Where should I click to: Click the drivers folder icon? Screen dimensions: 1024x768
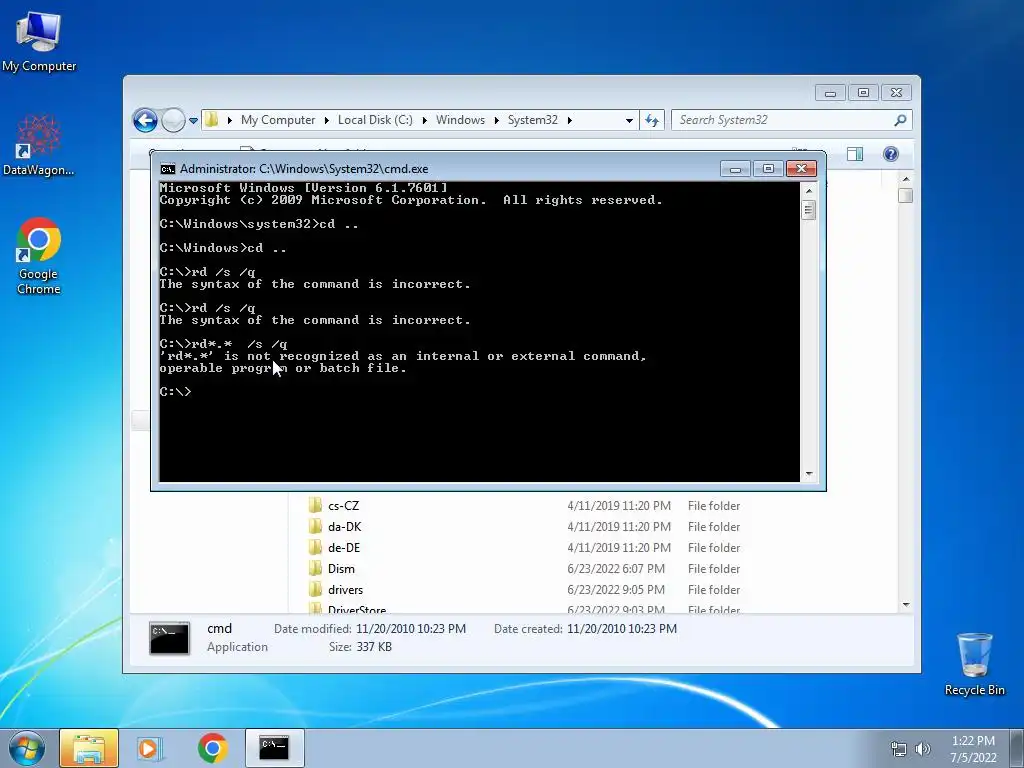(315, 589)
